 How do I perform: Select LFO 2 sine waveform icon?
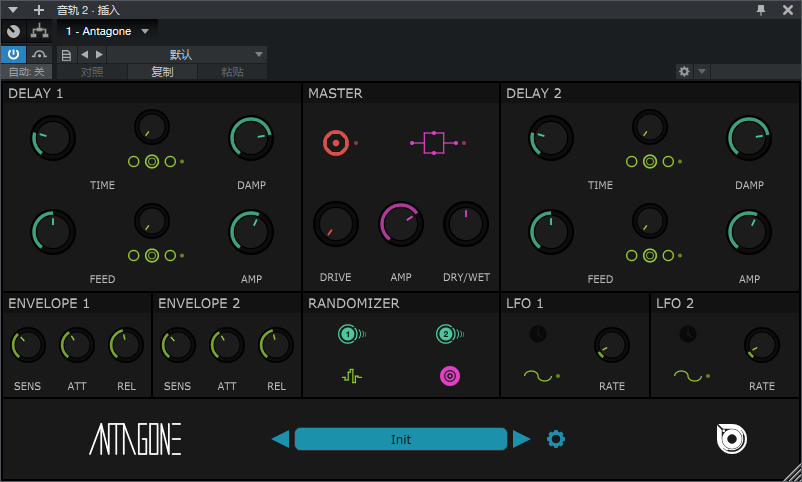(x=688, y=377)
